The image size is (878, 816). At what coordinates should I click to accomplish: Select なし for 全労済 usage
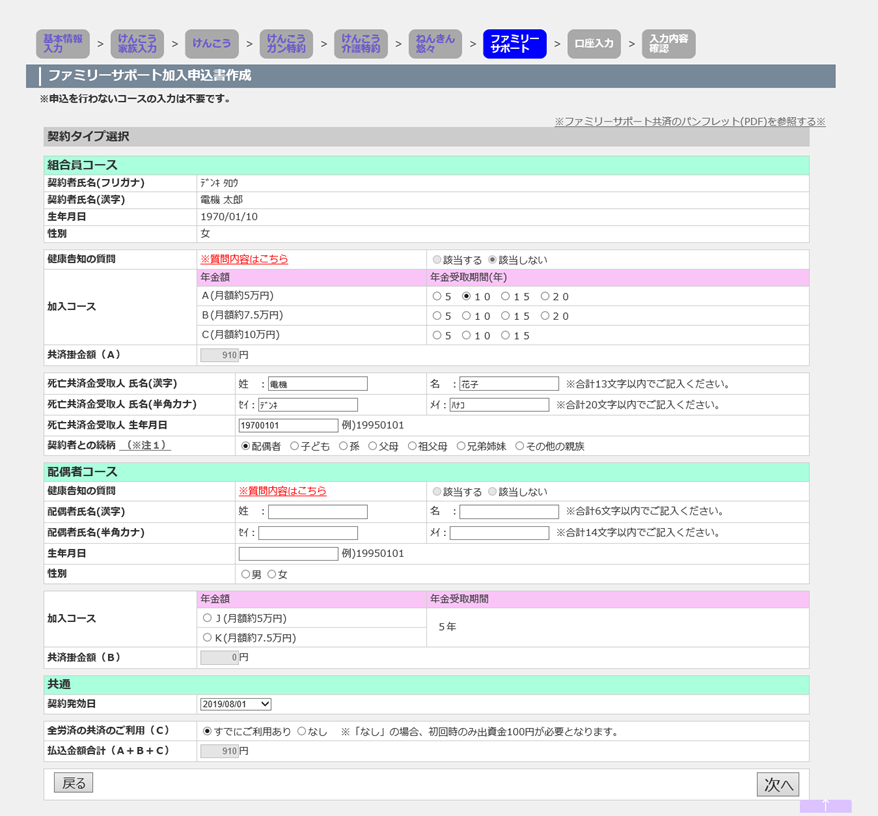pos(302,731)
